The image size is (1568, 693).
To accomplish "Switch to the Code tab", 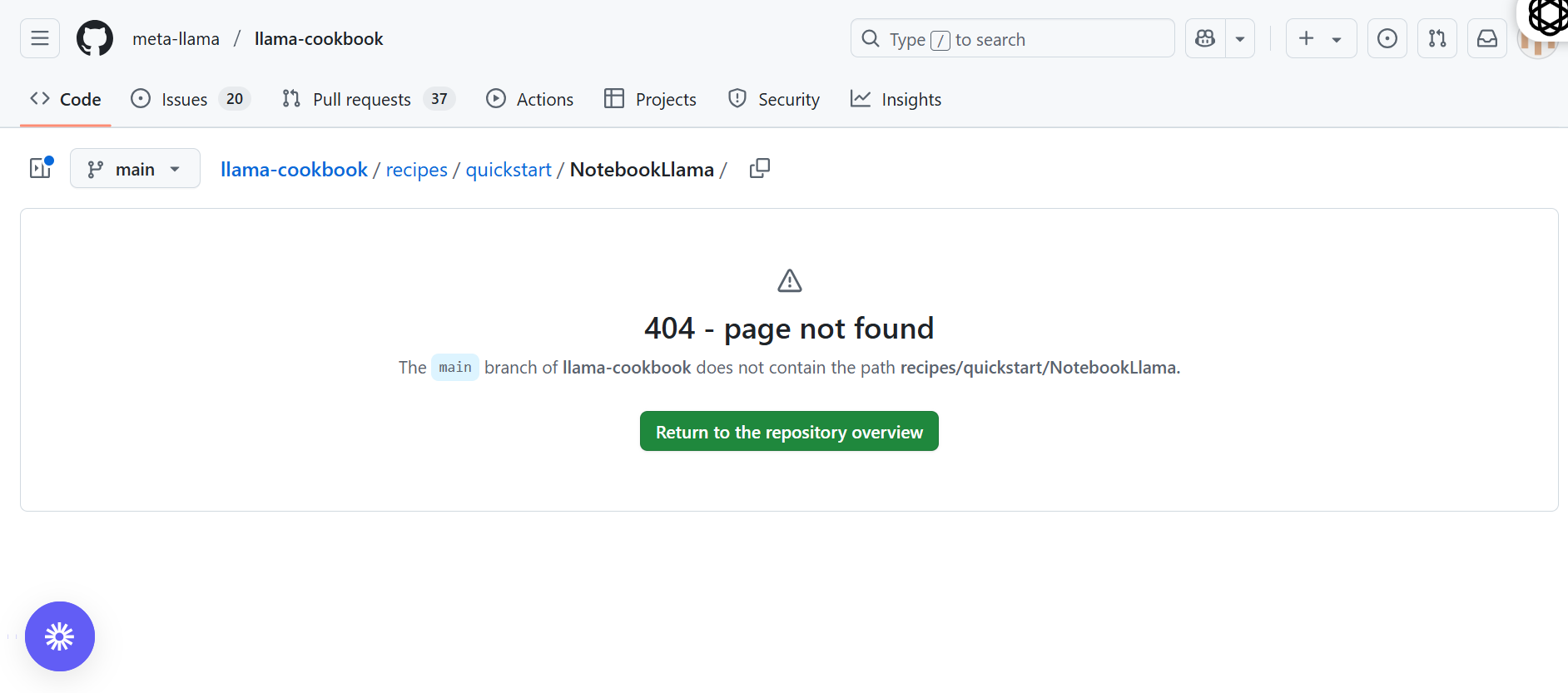I will click(66, 99).
